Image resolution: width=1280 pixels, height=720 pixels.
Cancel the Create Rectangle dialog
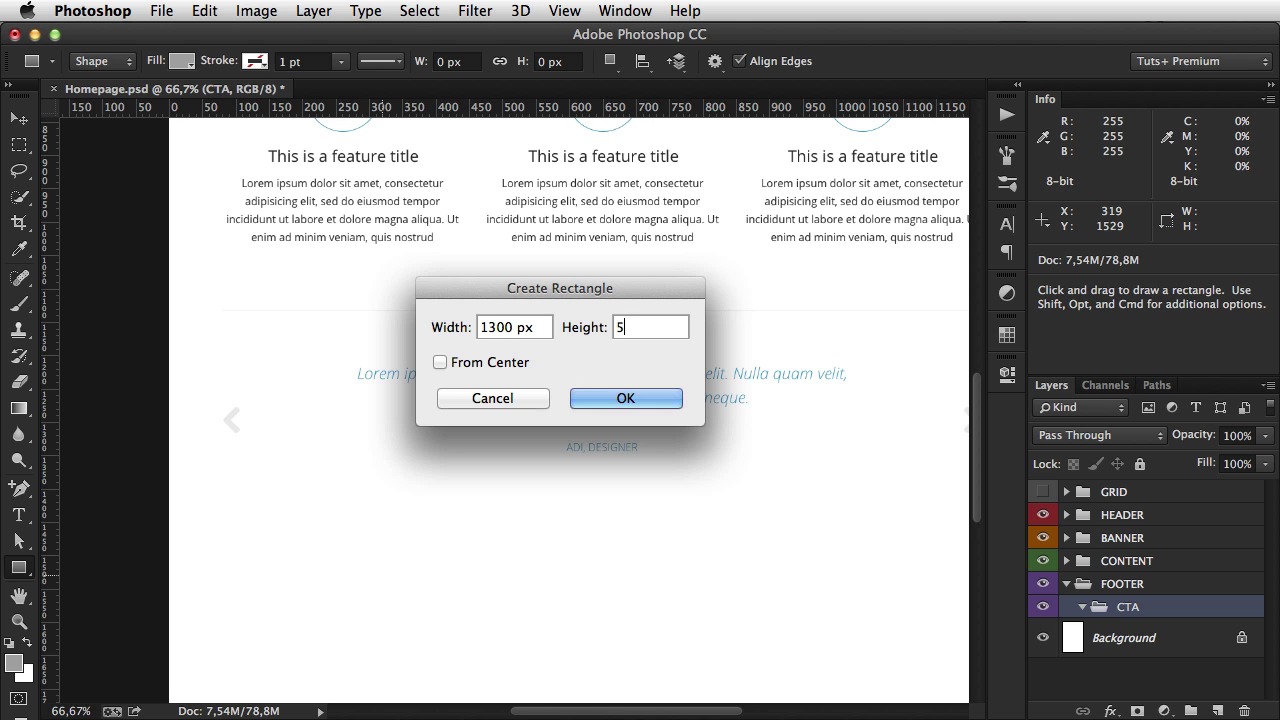(x=493, y=398)
